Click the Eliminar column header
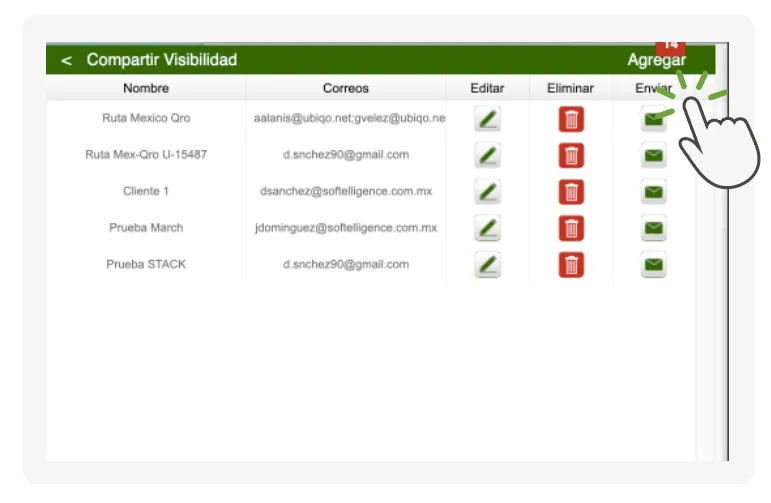 [x=570, y=88]
